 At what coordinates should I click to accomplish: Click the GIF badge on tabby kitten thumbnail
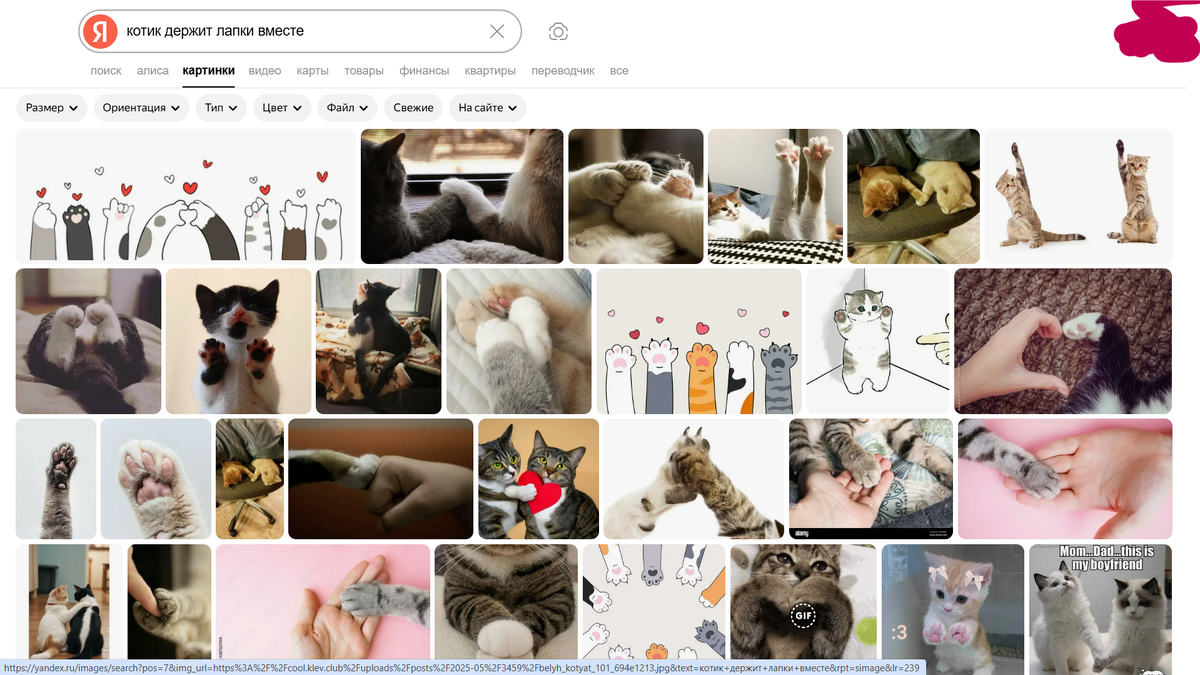[803, 616]
